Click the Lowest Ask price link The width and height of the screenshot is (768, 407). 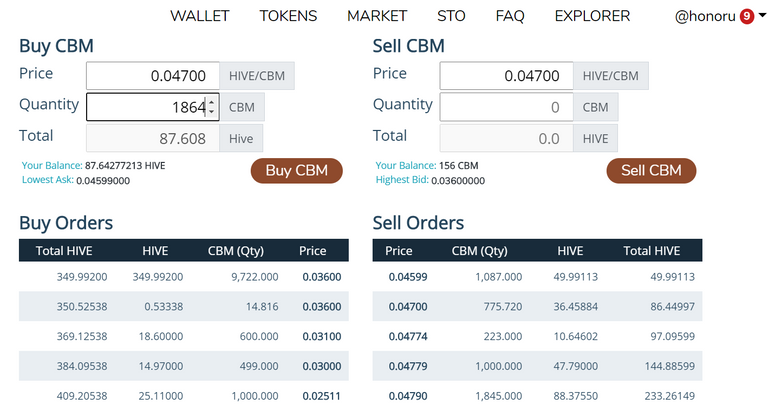(81, 180)
